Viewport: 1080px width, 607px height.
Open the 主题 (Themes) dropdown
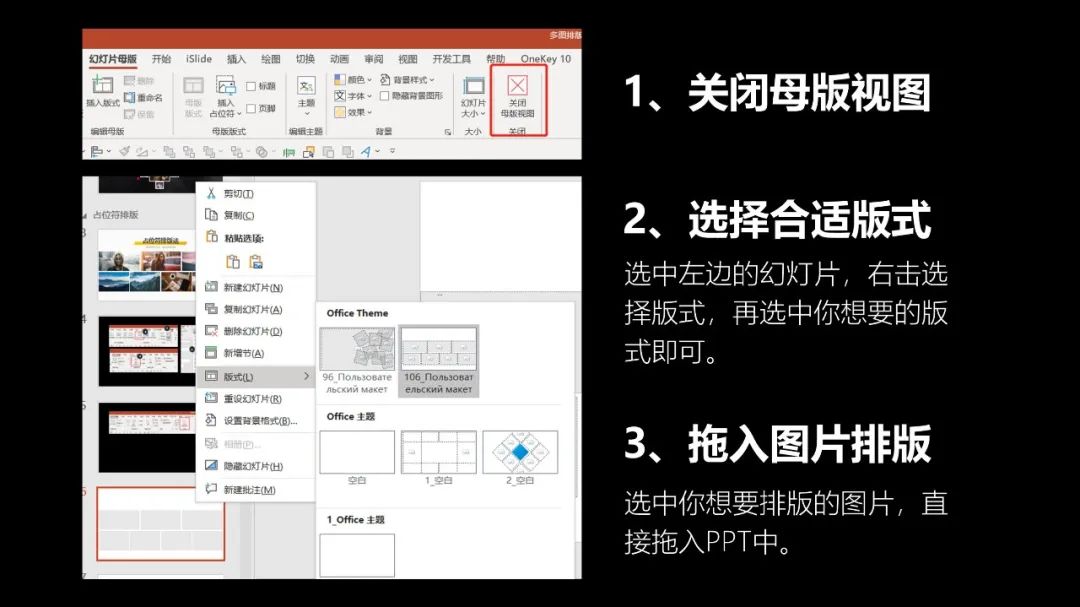click(306, 104)
